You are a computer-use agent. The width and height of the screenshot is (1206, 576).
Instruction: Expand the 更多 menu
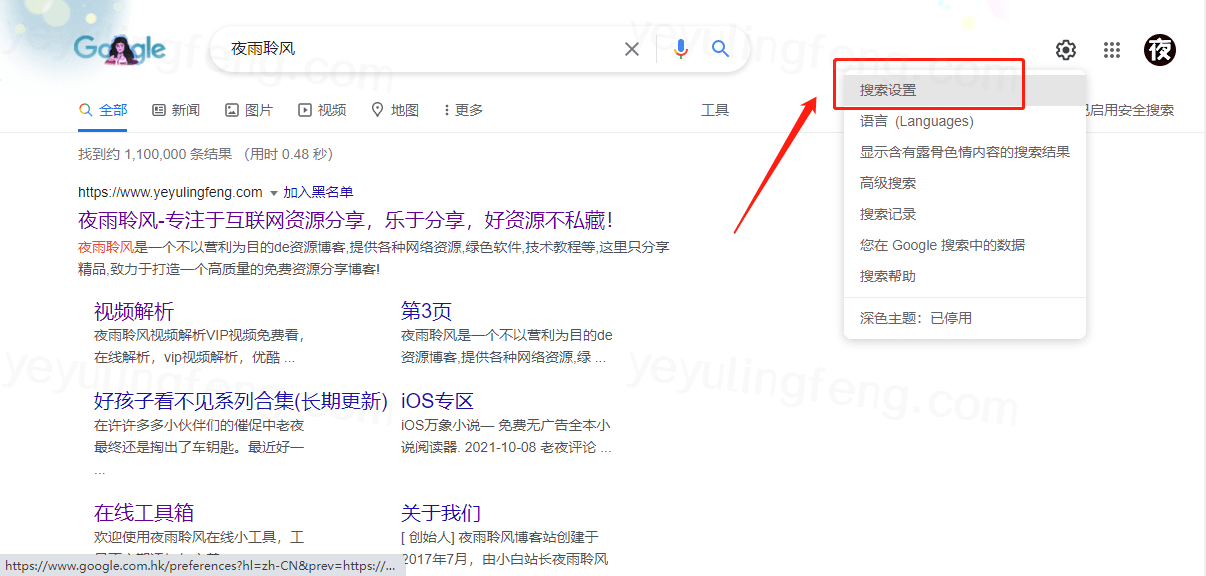pyautogui.click(x=463, y=110)
